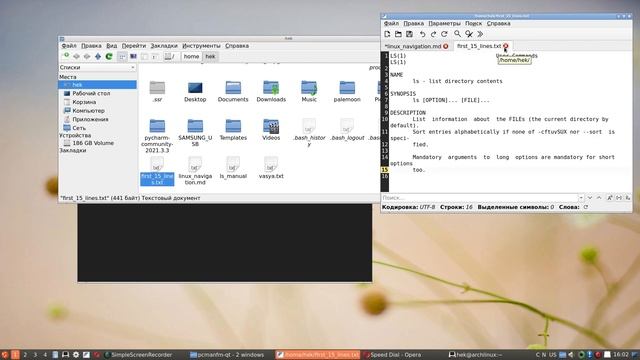Screen dimensions: 640x360
Task: Create new document in text editor toolbar
Action: point(387,34)
